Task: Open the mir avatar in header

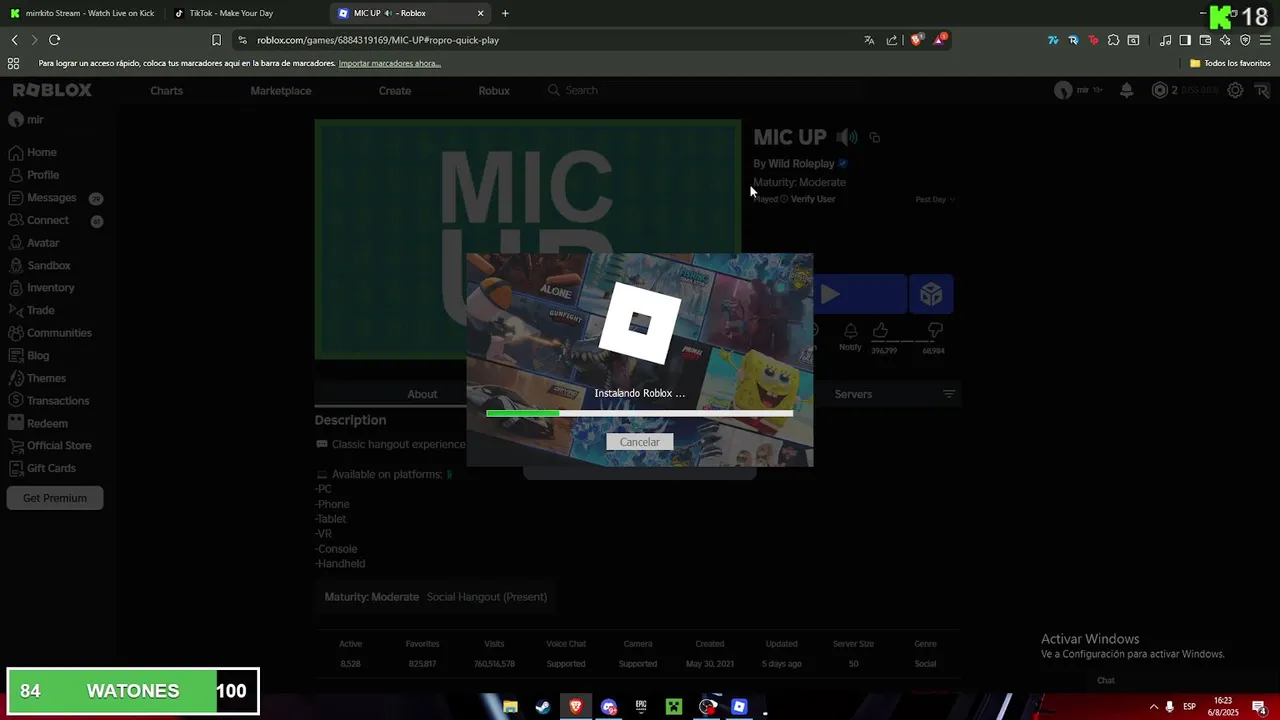Action: coord(1063,90)
